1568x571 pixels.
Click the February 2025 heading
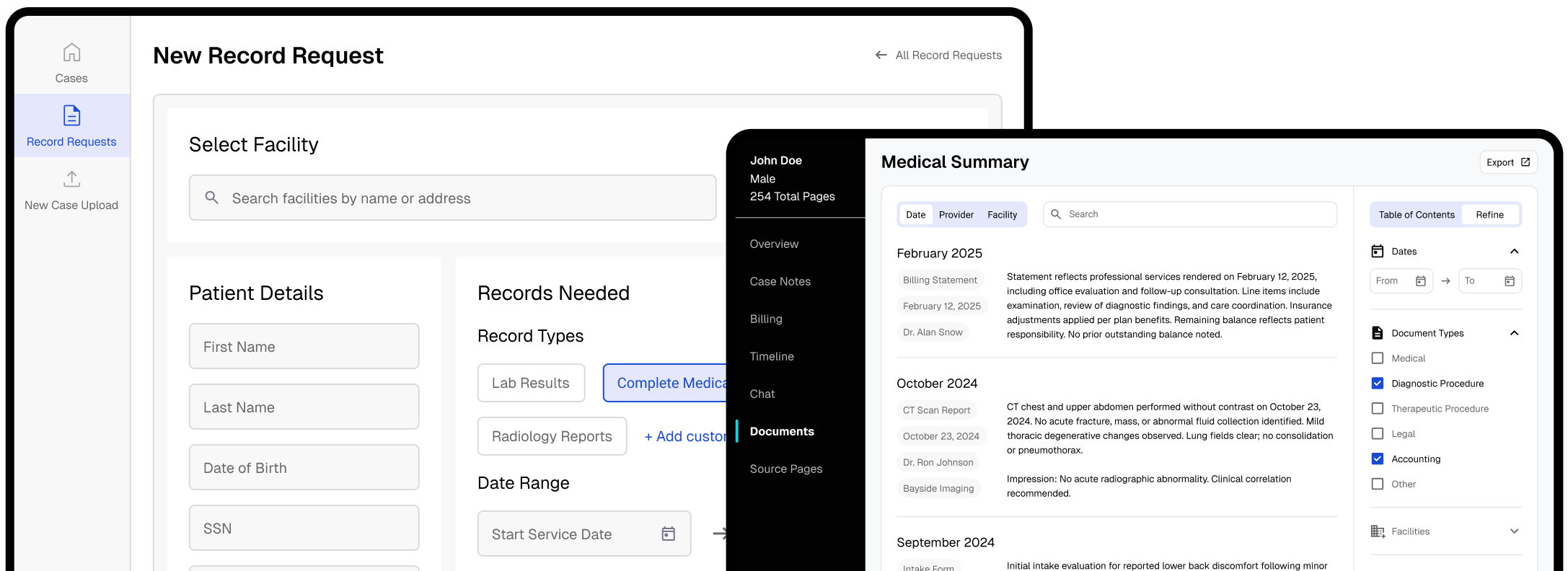coord(939,253)
